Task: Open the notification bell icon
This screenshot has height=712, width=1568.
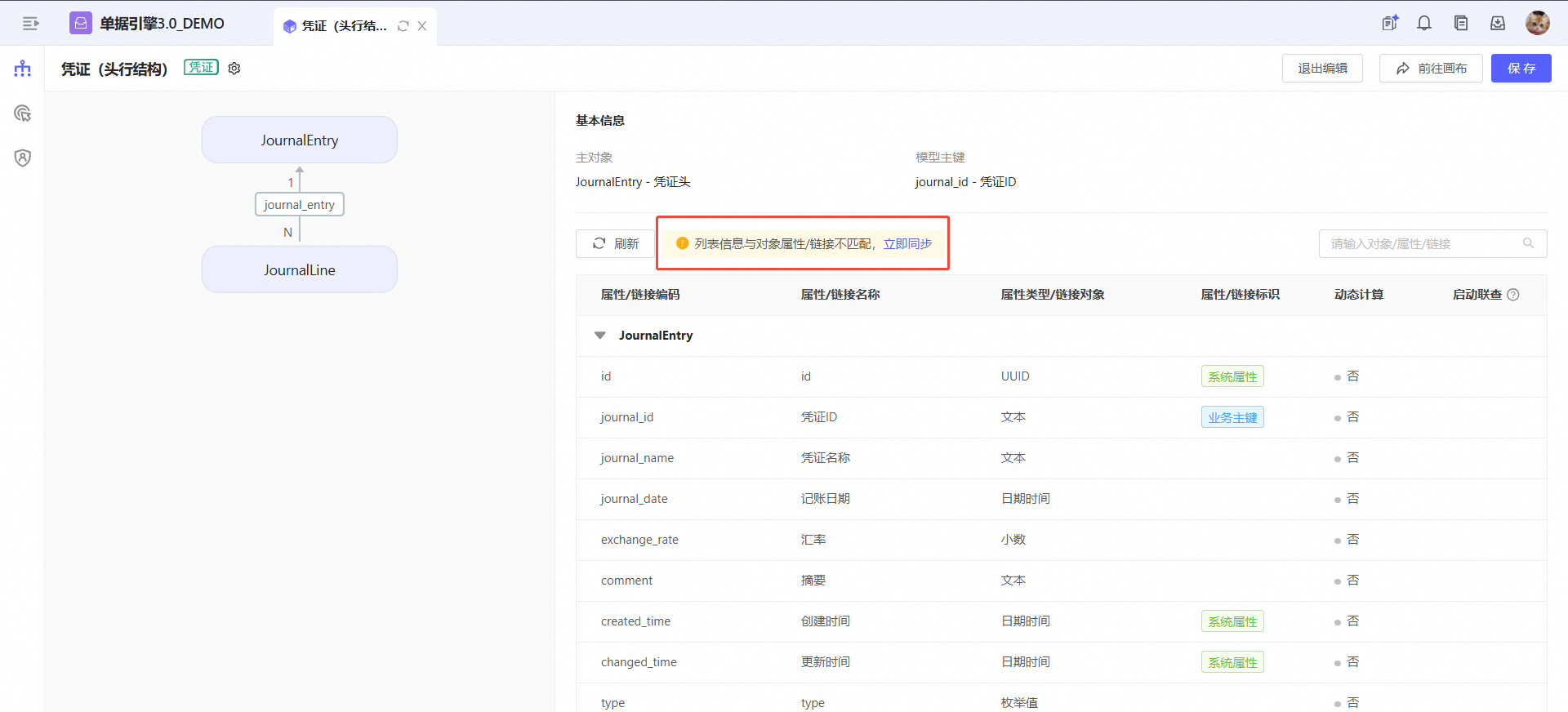Action: tap(1424, 24)
